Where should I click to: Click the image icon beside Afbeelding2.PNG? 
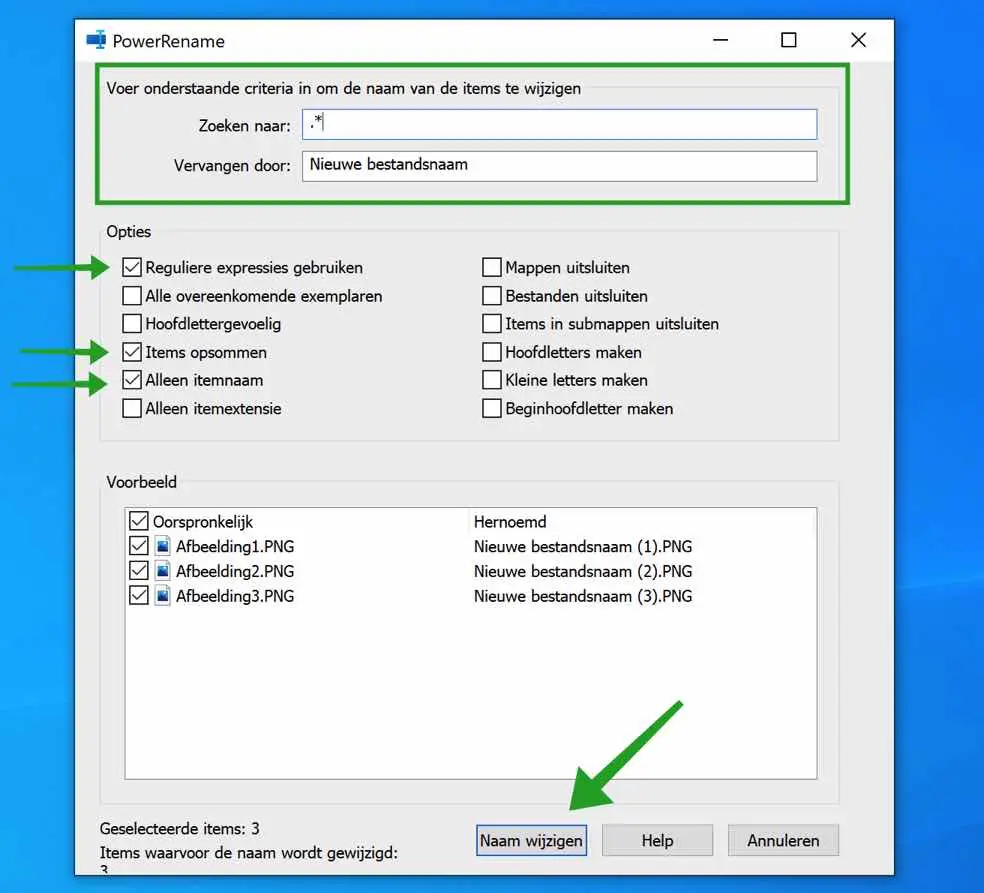coord(163,571)
